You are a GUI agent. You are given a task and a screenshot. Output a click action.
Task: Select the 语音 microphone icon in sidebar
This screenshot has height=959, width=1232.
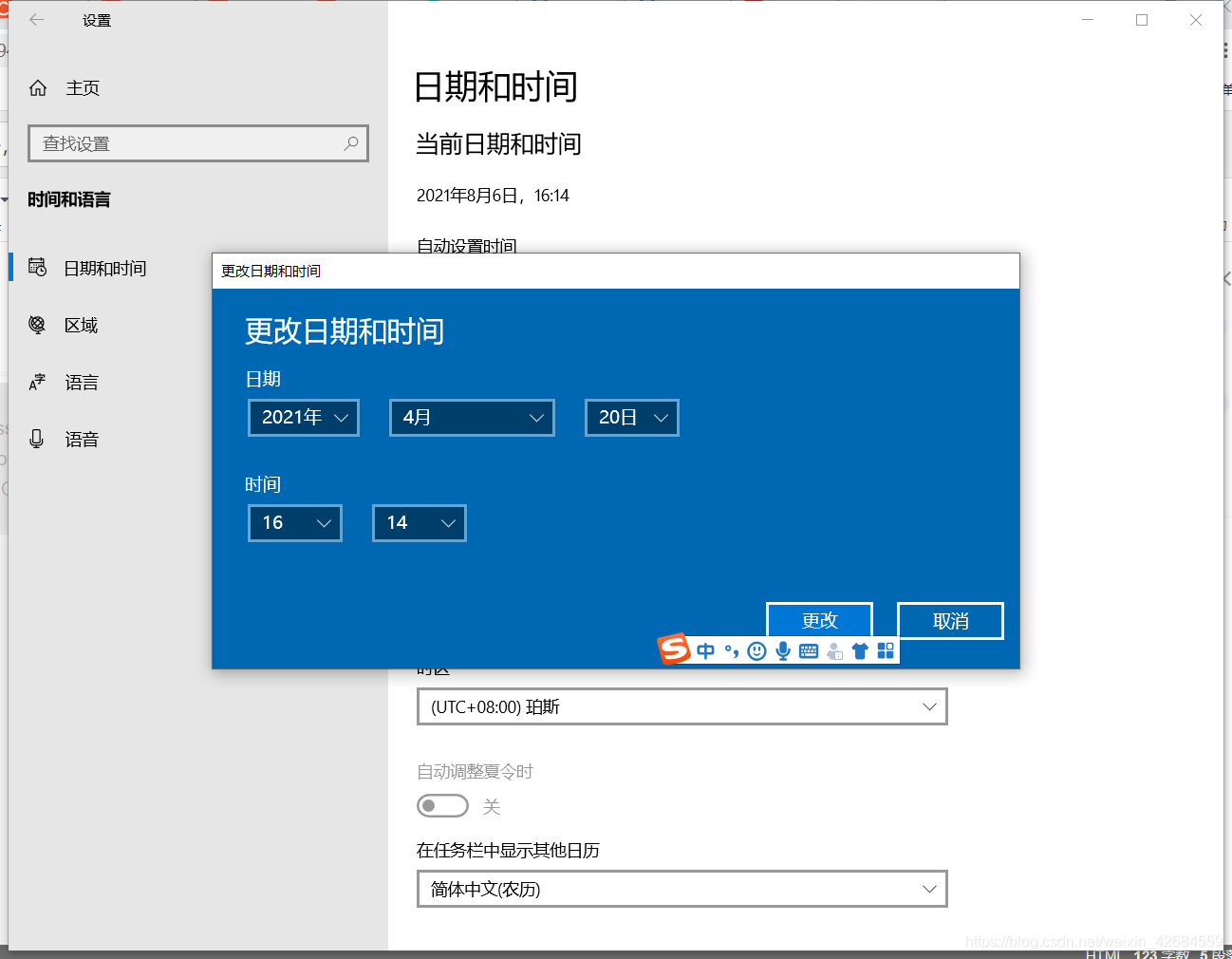[x=37, y=439]
